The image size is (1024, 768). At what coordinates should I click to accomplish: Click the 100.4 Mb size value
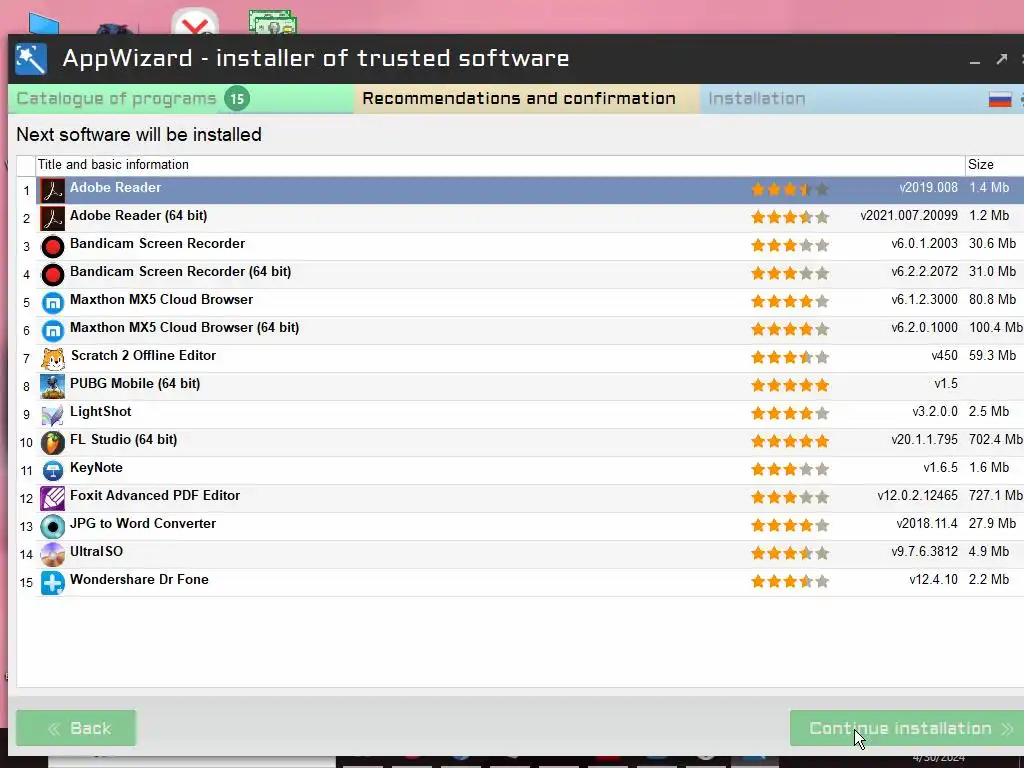[x=996, y=327]
